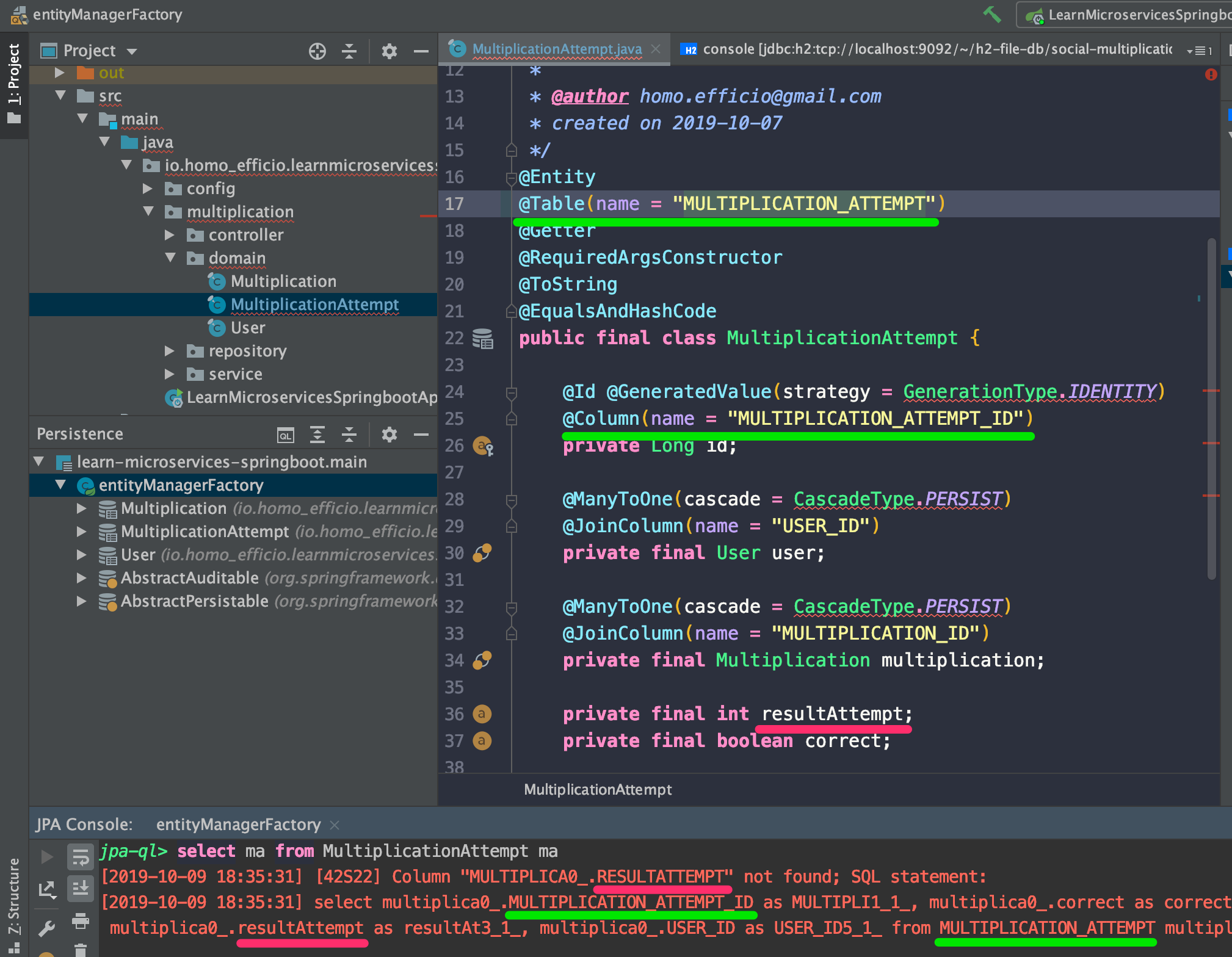Collapse the main folder
Image resolution: width=1232 pixels, height=957 pixels.
82,119
